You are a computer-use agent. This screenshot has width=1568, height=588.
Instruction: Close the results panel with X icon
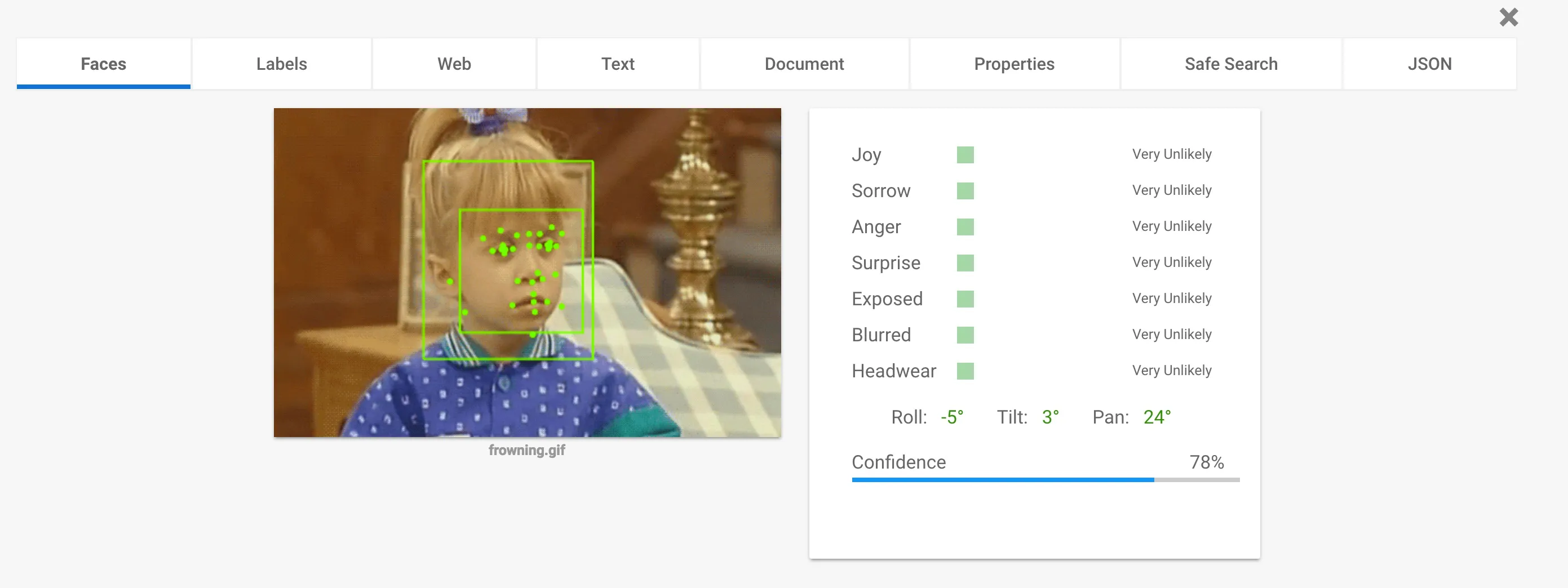1508,17
